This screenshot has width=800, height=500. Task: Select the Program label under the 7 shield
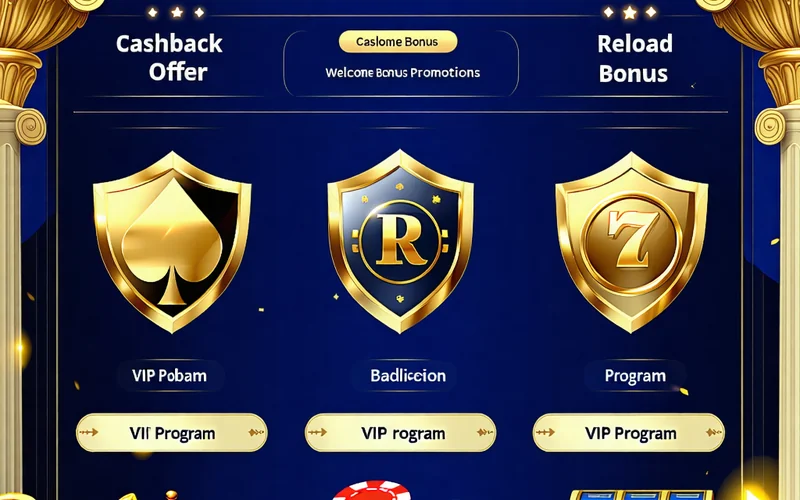[x=635, y=376]
